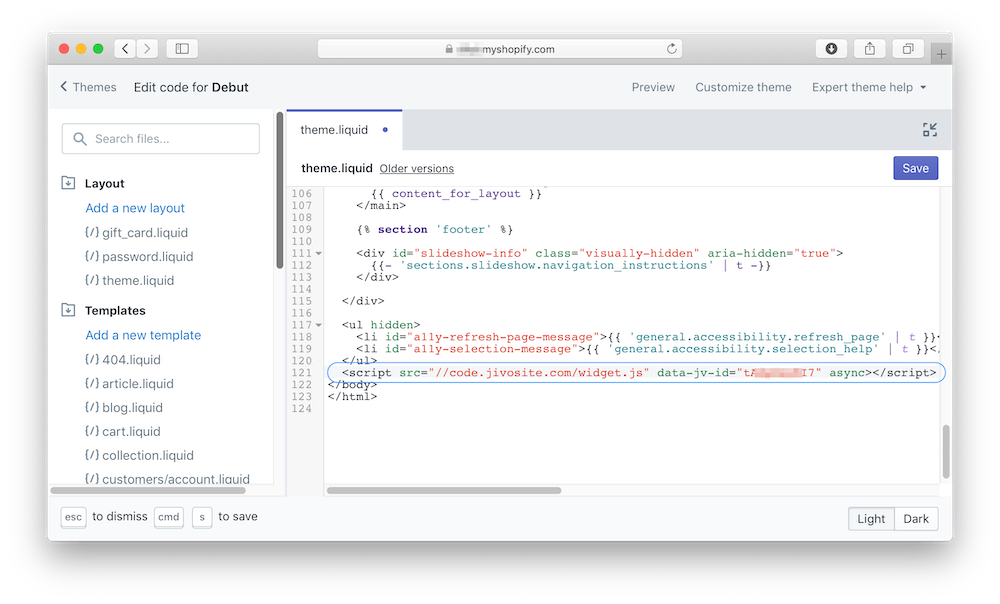This screenshot has width=1000, height=604.
Task: Go back with the Safari back arrow
Action: pyautogui.click(x=125, y=48)
